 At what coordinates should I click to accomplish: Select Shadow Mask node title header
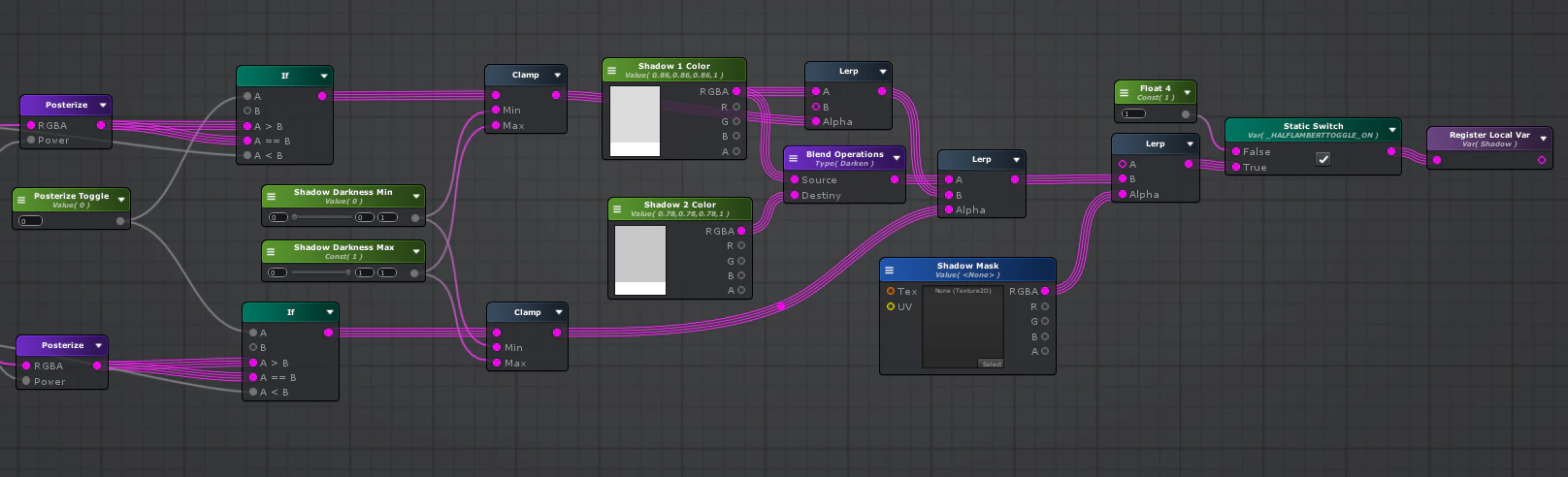pyautogui.click(x=967, y=270)
